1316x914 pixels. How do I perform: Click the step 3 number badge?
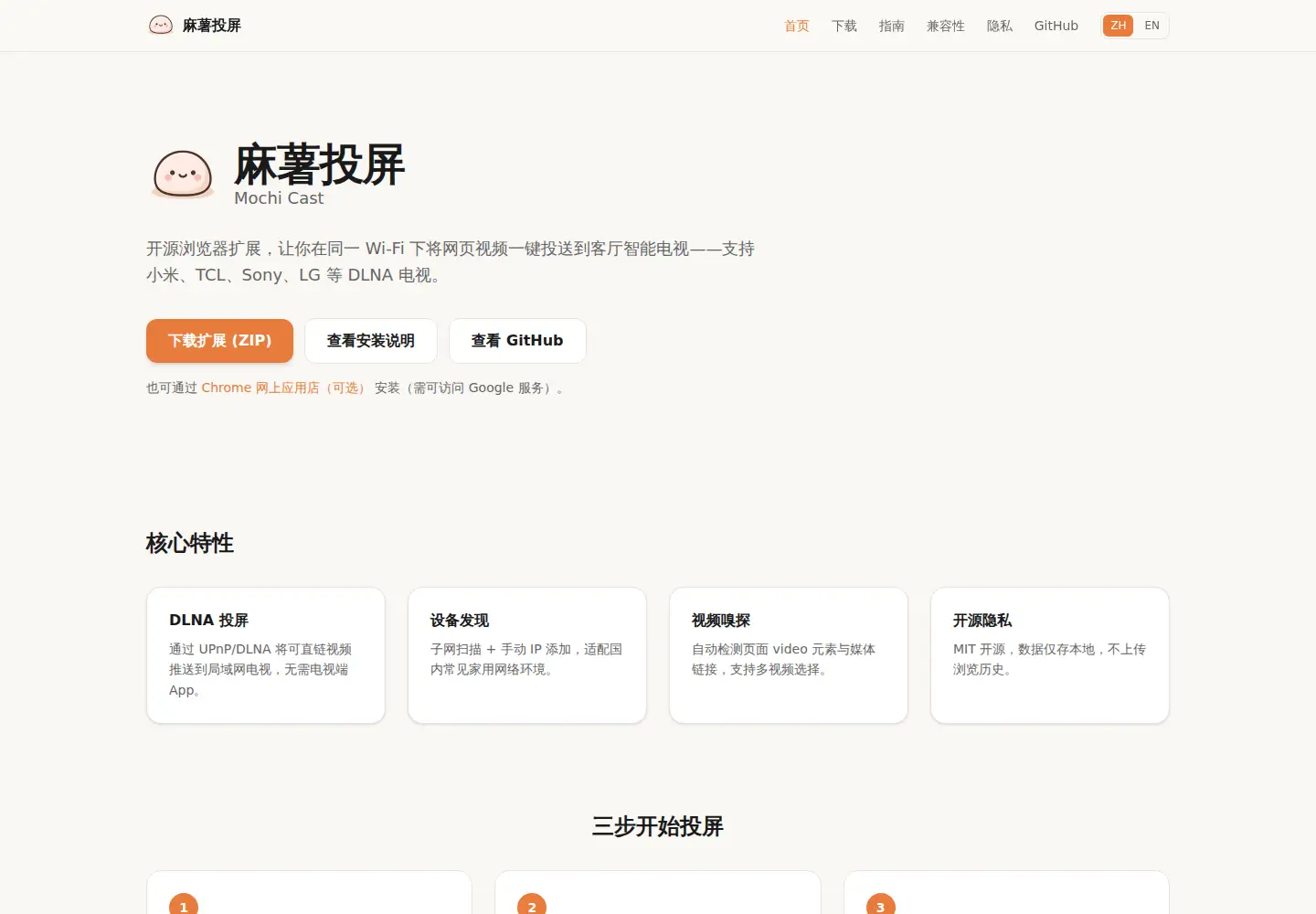click(881, 904)
